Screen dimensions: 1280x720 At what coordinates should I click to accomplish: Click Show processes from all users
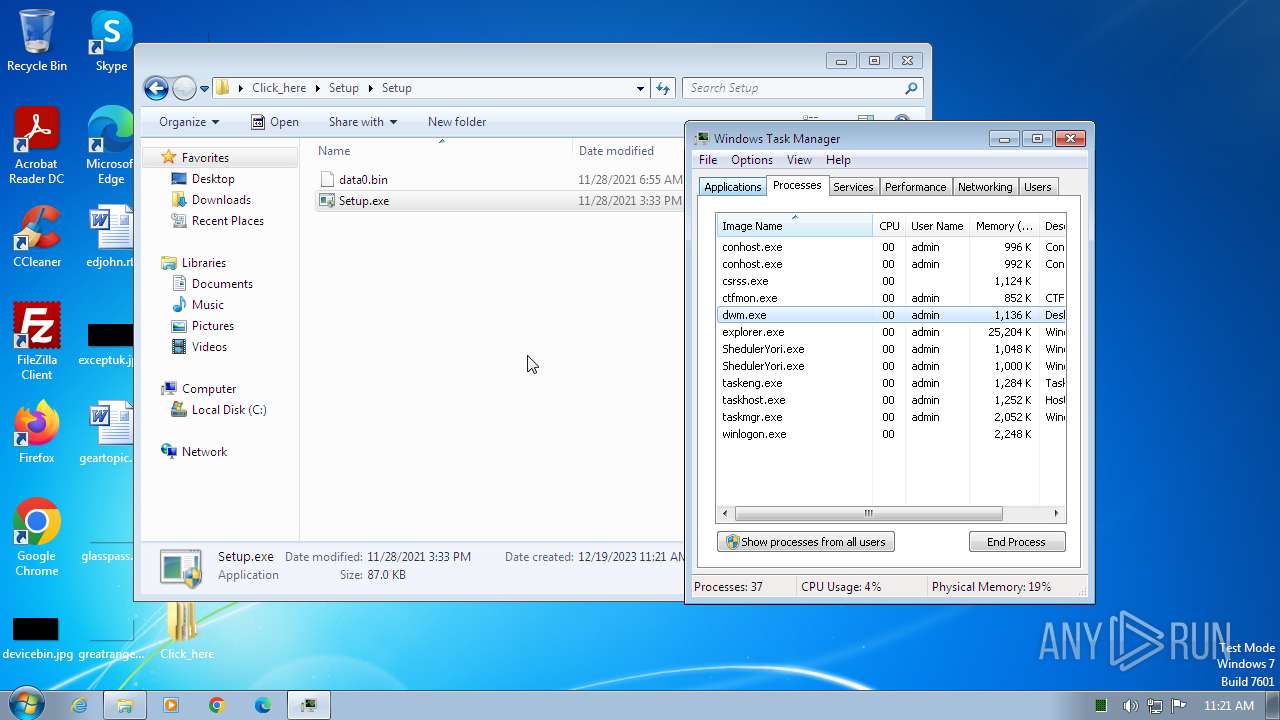coord(806,542)
